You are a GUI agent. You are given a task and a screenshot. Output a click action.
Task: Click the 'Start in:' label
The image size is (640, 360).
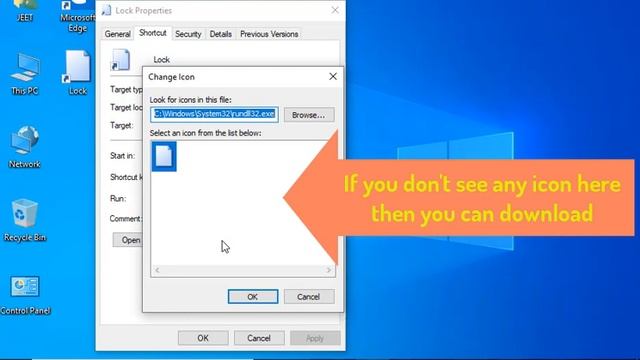tap(122, 156)
